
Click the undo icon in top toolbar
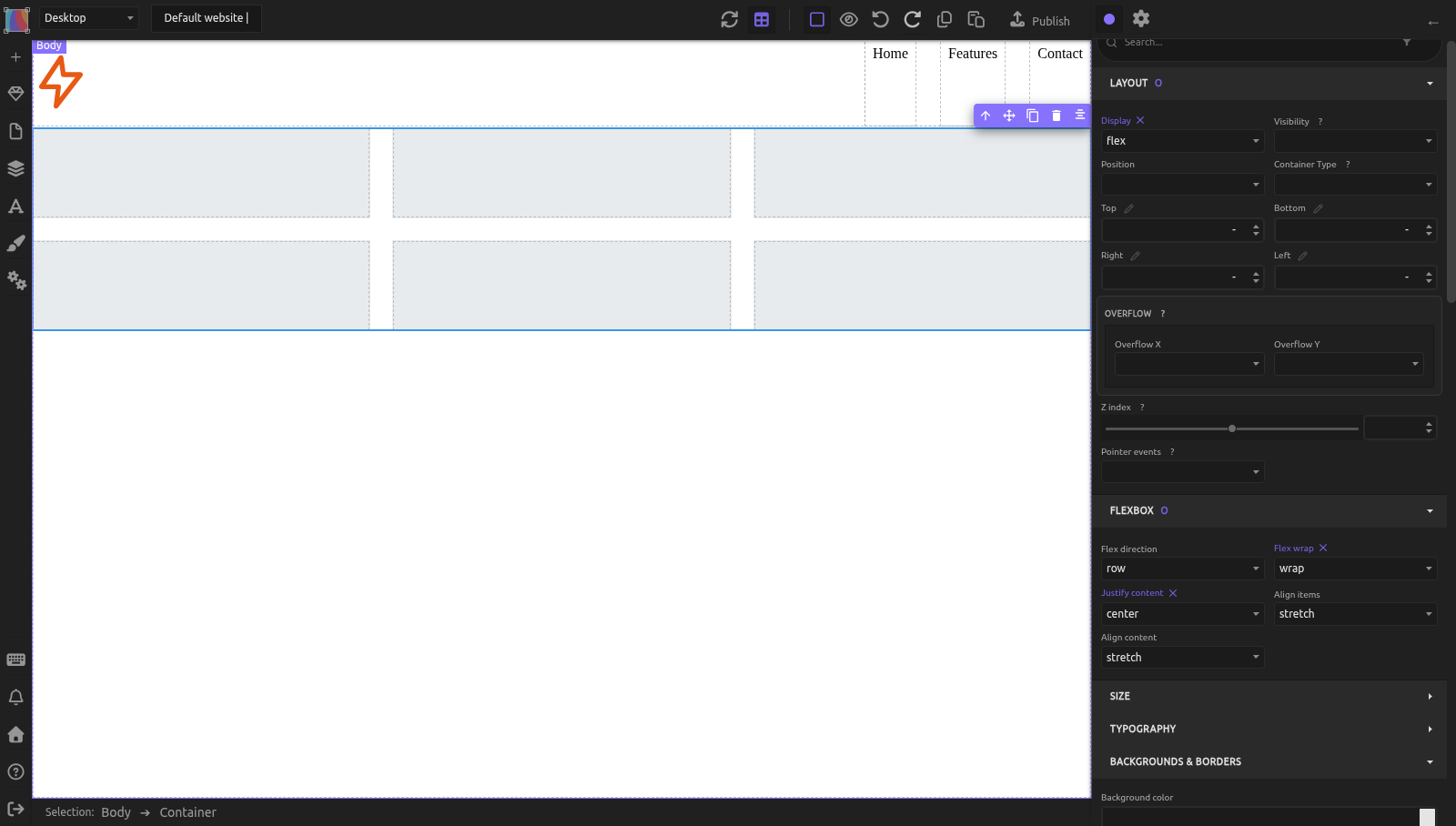point(880,19)
